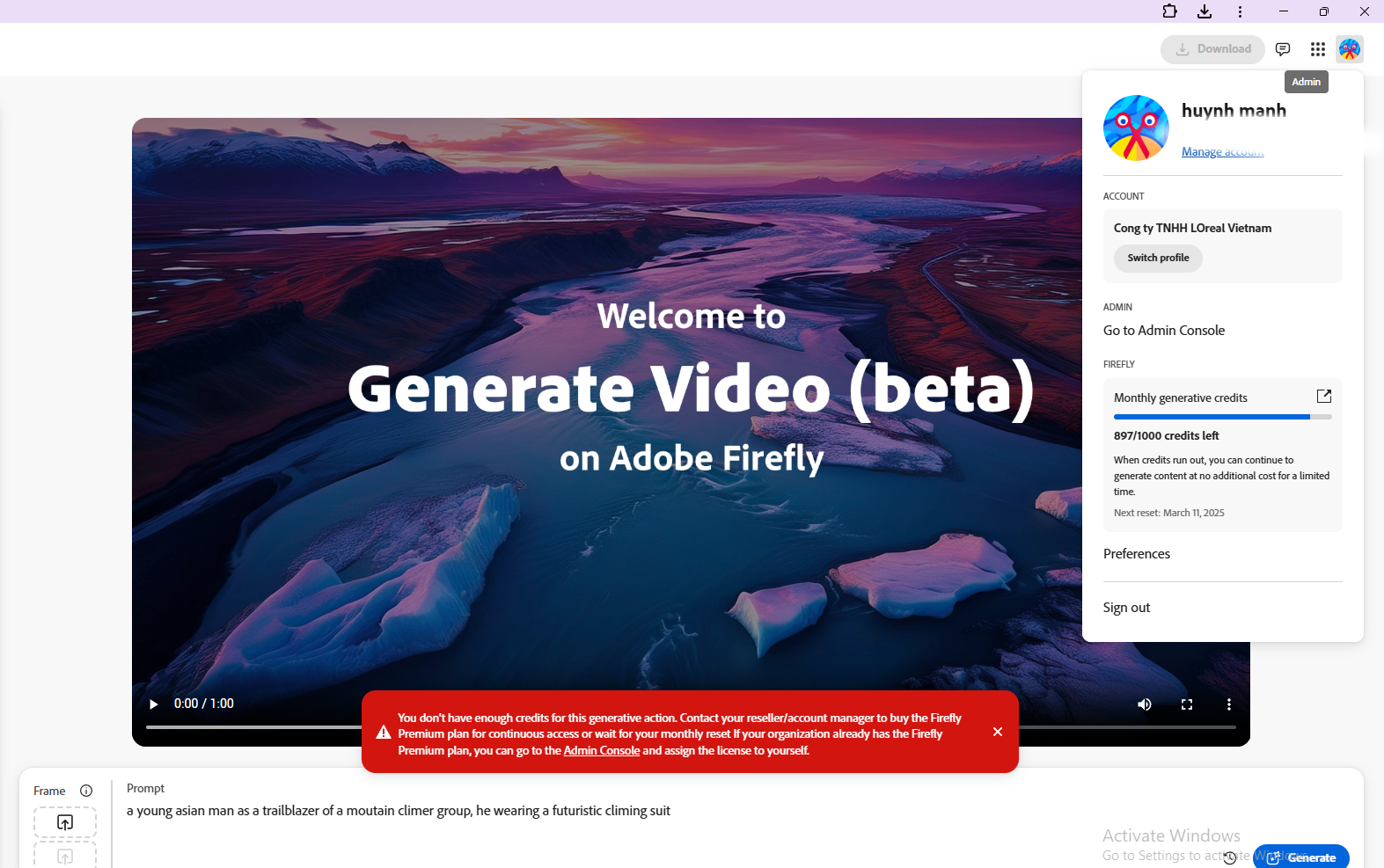Click the video seek progress bar
The image size is (1384, 868).
click(691, 727)
